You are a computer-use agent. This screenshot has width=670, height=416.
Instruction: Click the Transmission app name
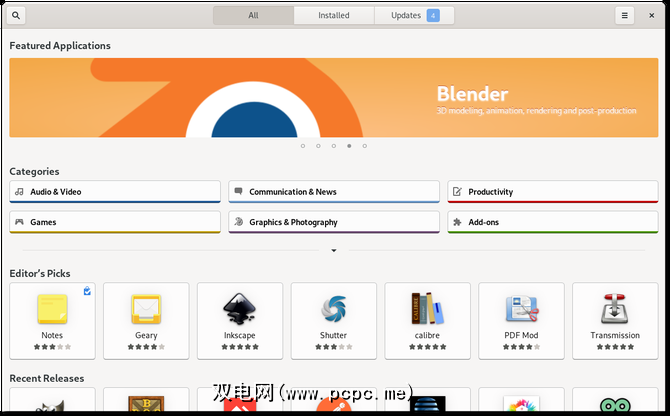(x=615, y=335)
